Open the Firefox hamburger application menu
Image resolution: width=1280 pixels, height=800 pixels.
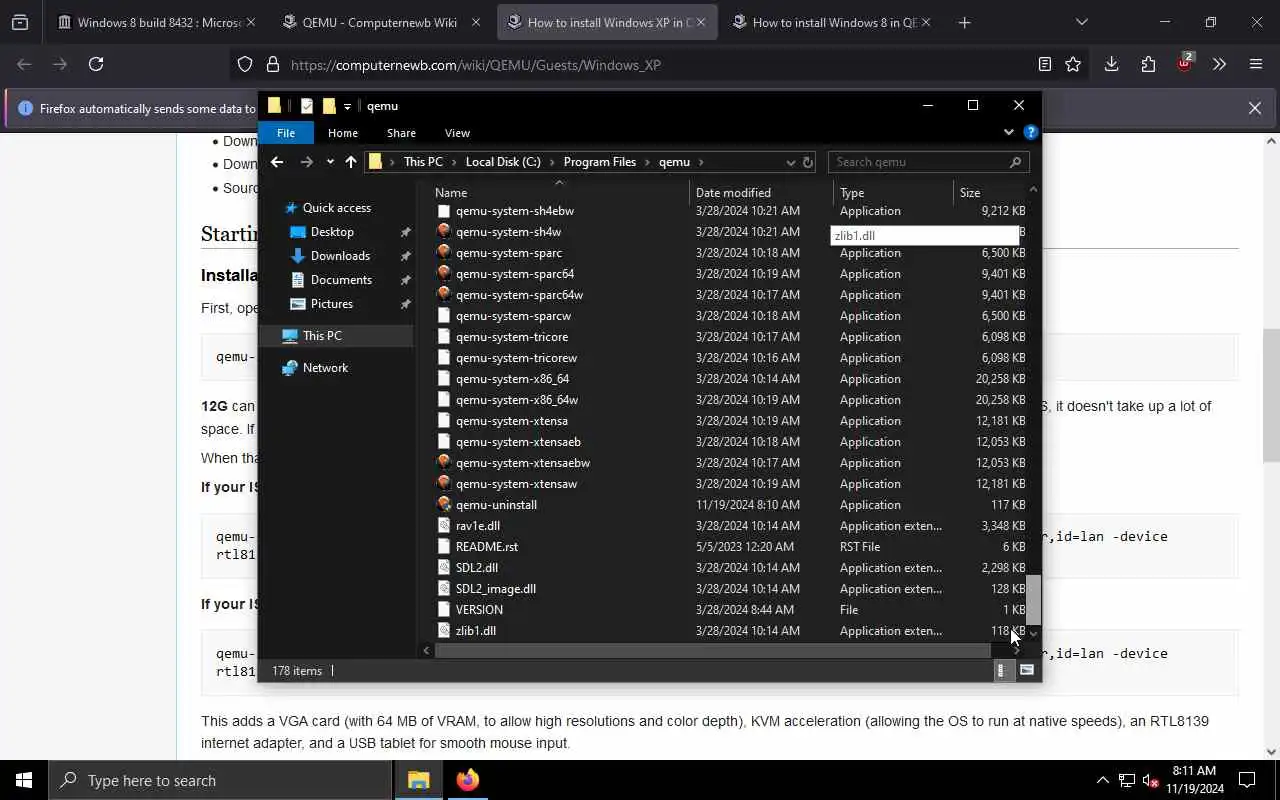(x=1256, y=64)
